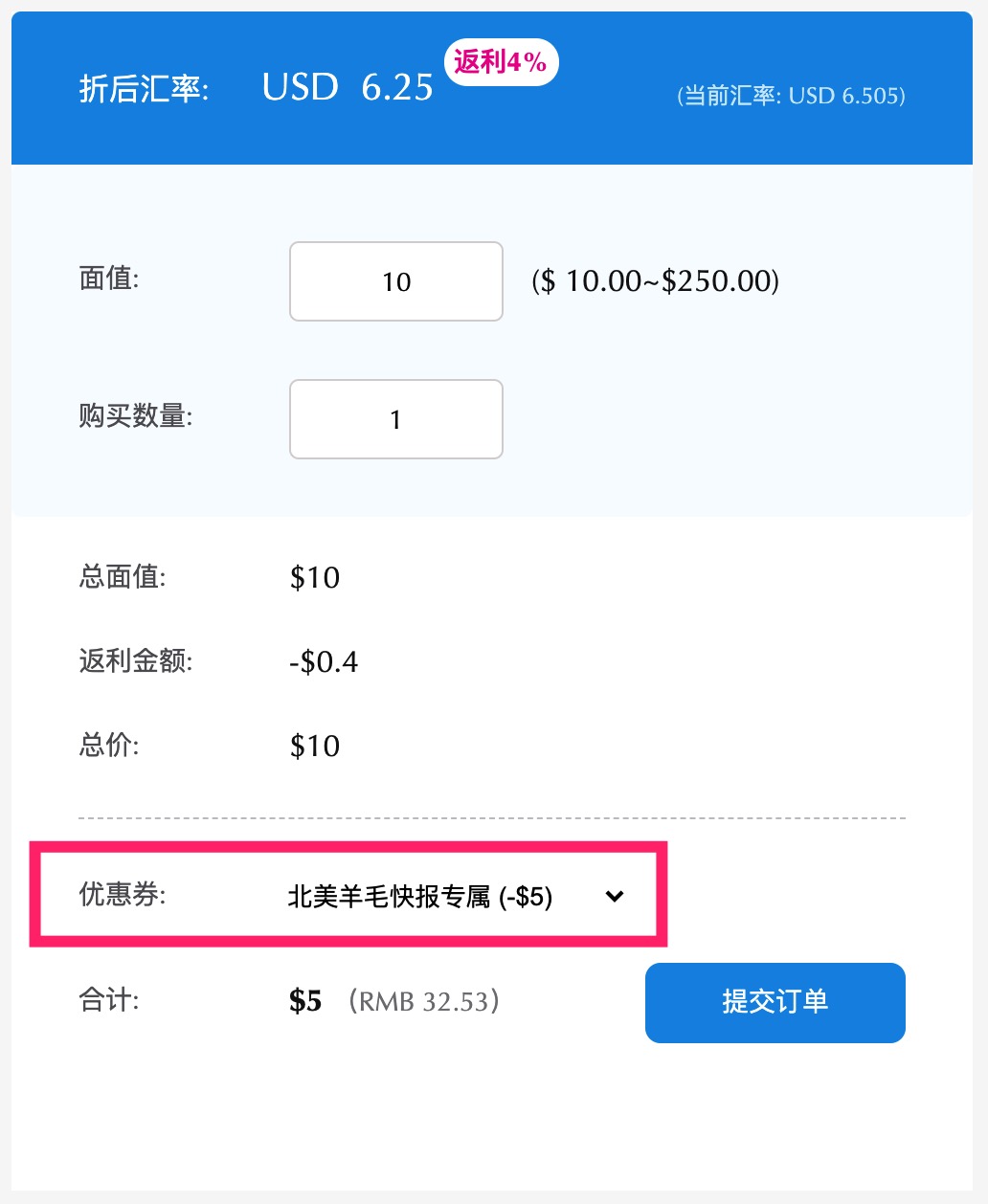Click the ($ 10.00~$250.00) range hint text
The width and height of the screenshot is (988, 1204).
coord(656,280)
